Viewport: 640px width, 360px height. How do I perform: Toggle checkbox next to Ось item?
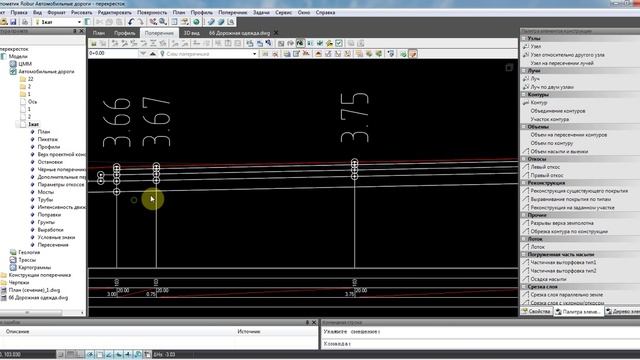pyautogui.click(x=23, y=102)
